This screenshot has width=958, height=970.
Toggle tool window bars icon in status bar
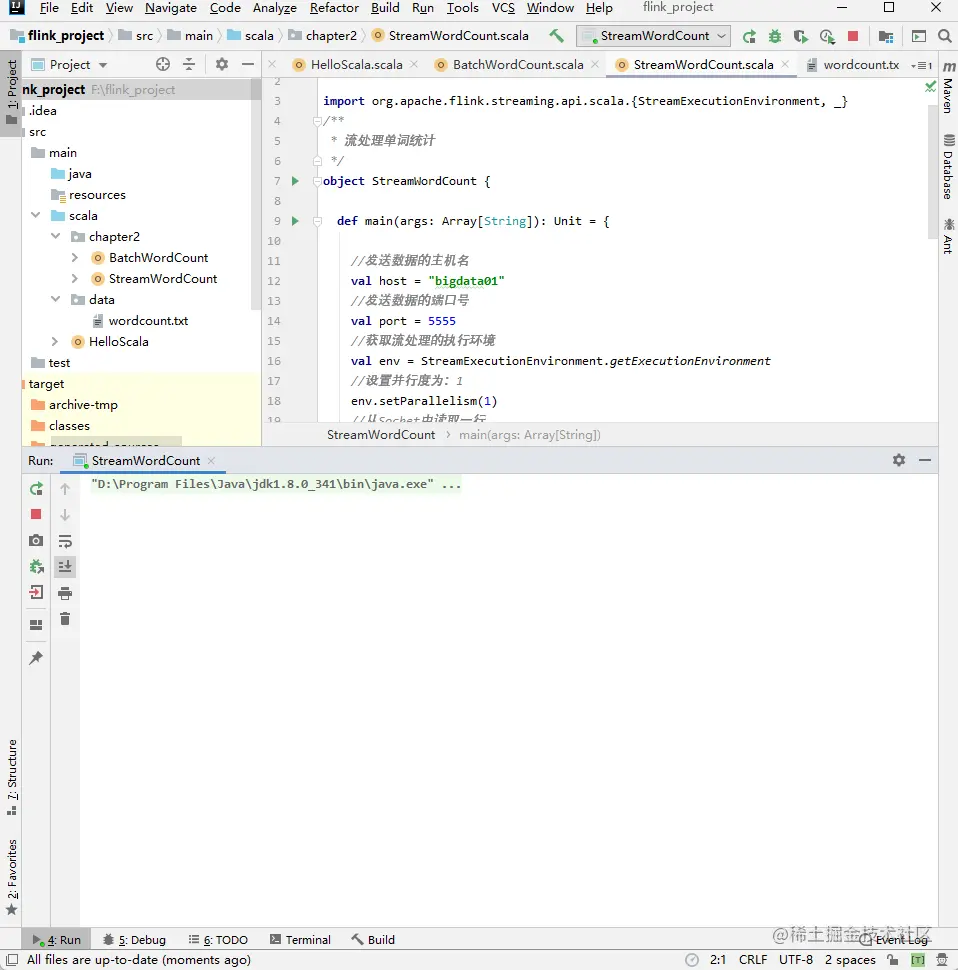12,959
